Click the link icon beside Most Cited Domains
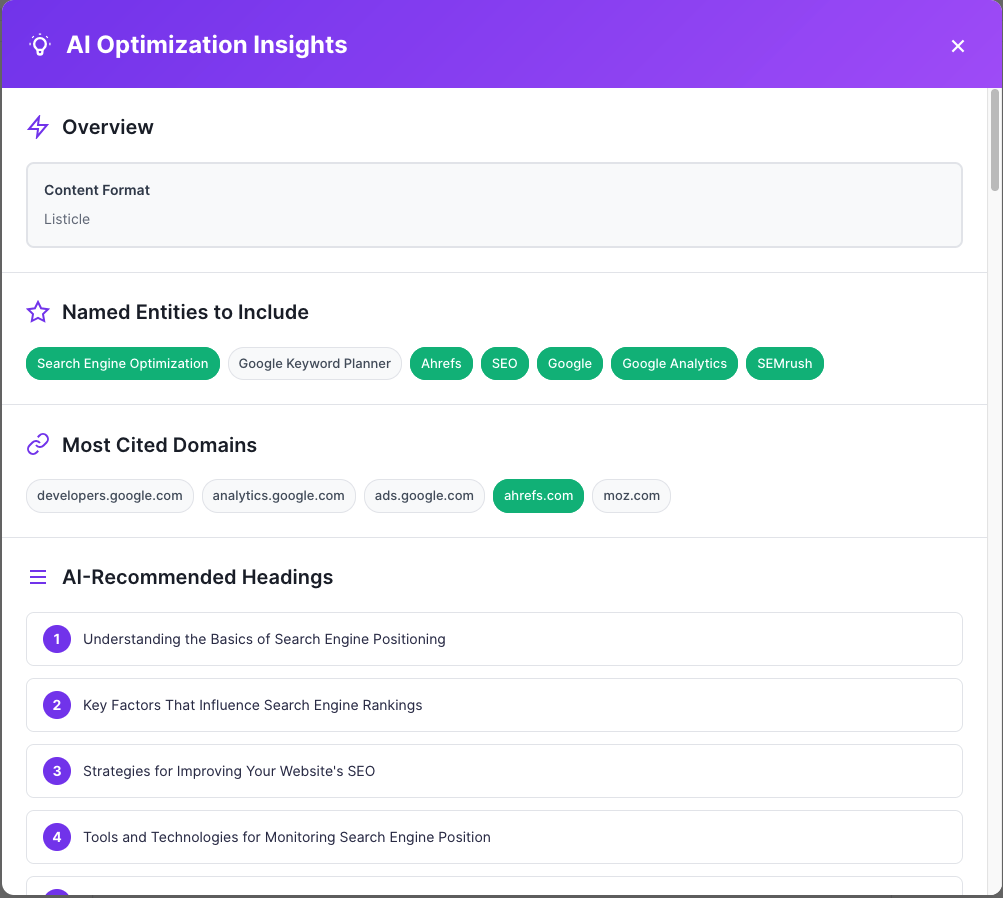The width and height of the screenshot is (1003, 898). pyautogui.click(x=38, y=444)
